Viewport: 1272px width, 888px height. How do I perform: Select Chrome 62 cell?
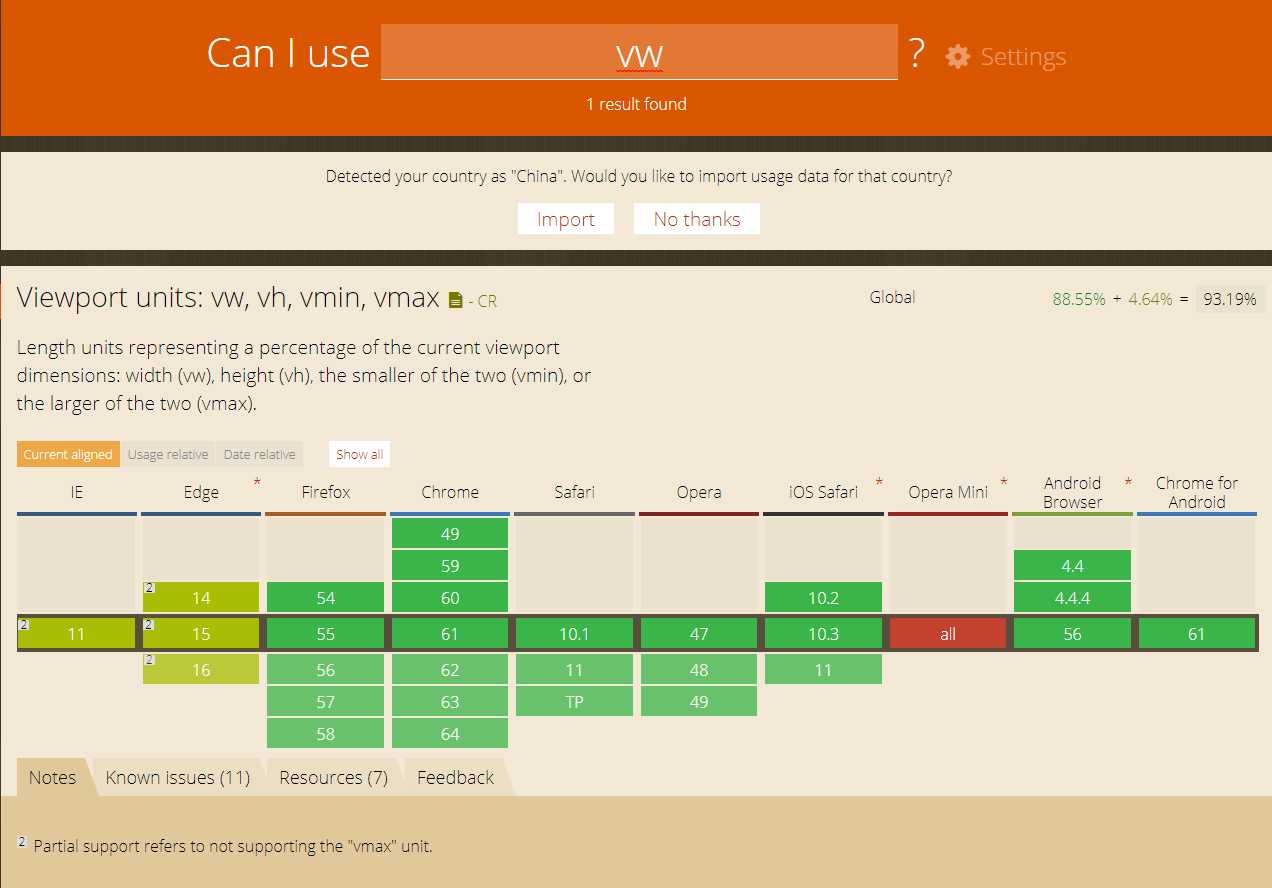pos(450,670)
